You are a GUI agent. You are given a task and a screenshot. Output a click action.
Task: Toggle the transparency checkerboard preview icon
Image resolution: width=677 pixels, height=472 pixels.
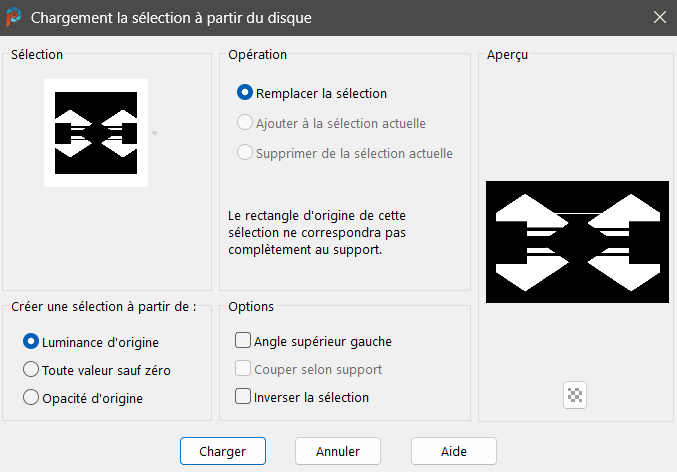coord(575,395)
